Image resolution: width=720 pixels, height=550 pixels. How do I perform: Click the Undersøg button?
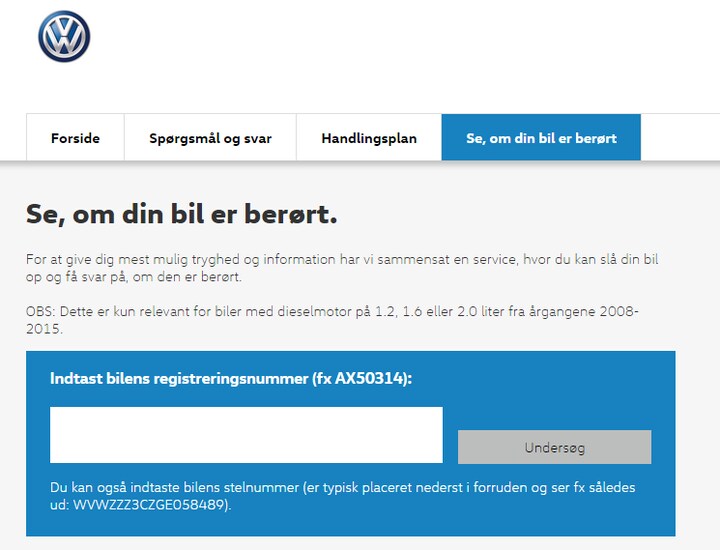coord(554,447)
